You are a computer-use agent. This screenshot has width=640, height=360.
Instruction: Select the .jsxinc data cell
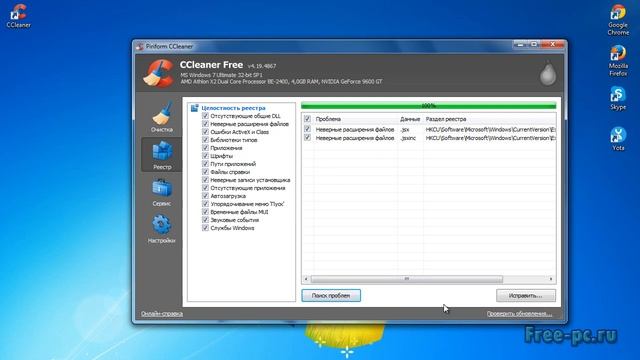[408, 138]
